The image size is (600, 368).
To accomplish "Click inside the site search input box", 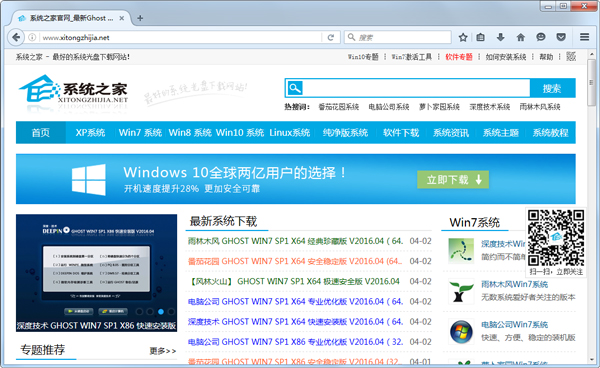I will coord(416,88).
